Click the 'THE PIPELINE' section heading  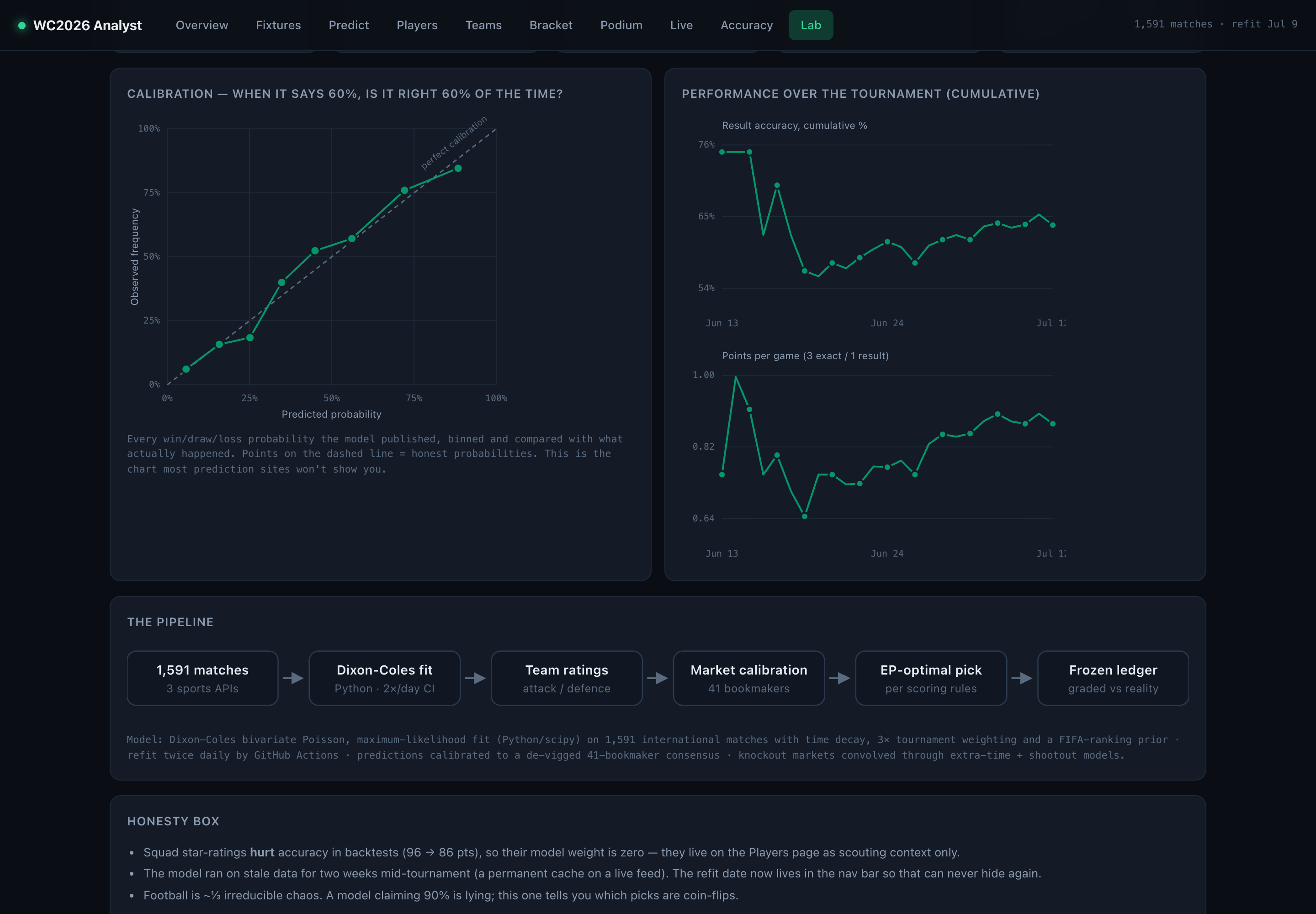(170, 622)
